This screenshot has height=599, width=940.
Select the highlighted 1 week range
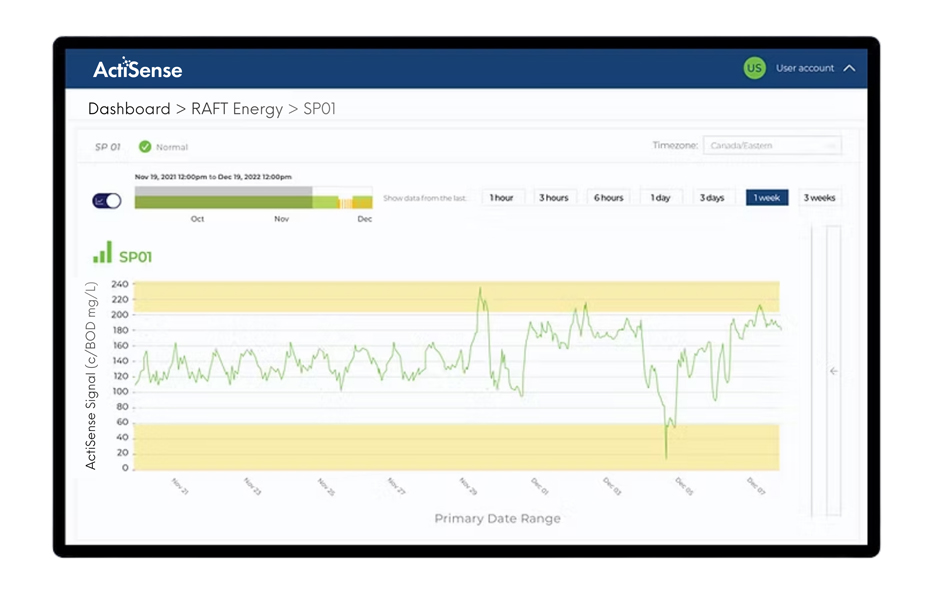pyautogui.click(x=767, y=198)
